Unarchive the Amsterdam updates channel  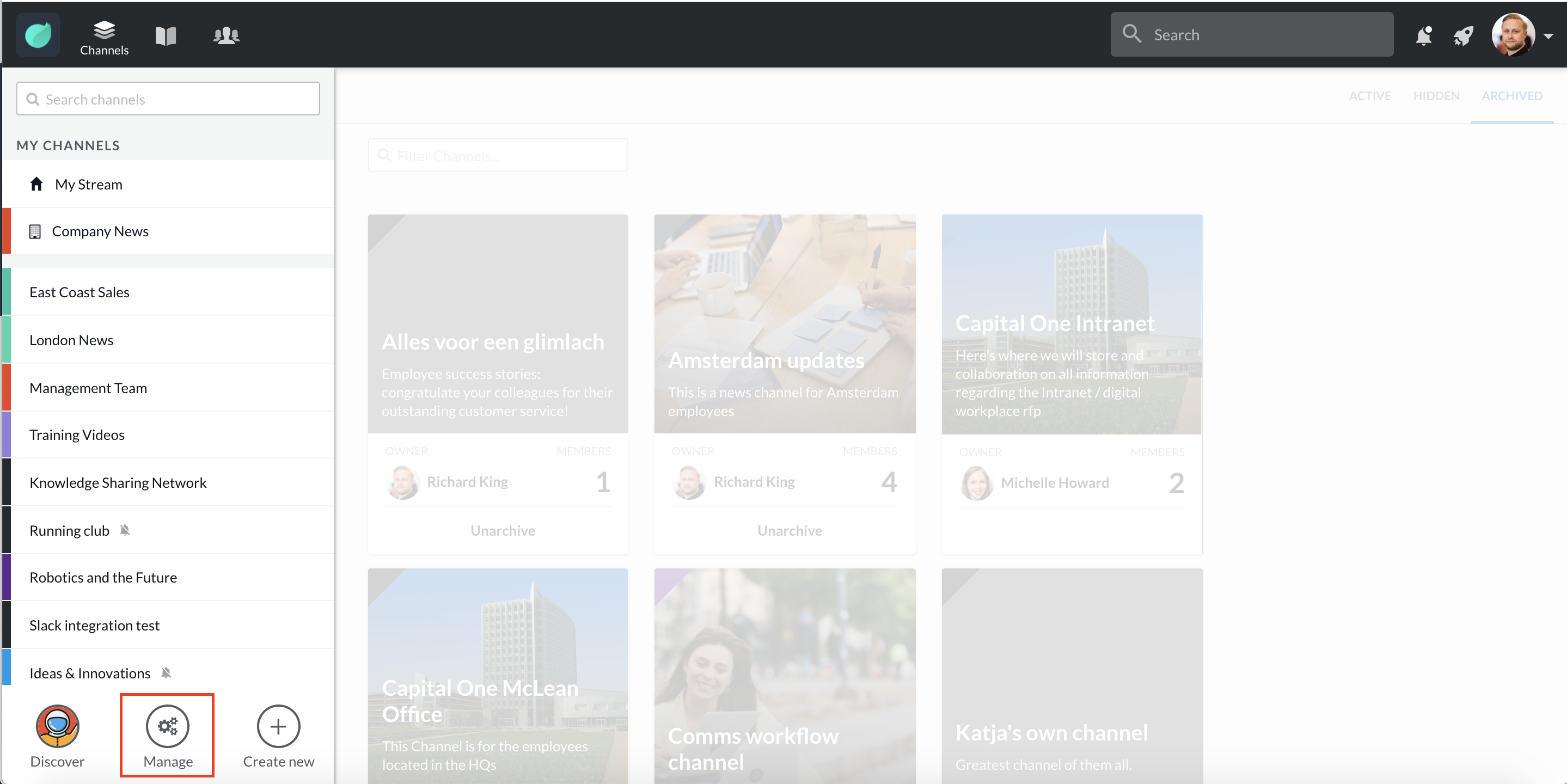point(789,530)
